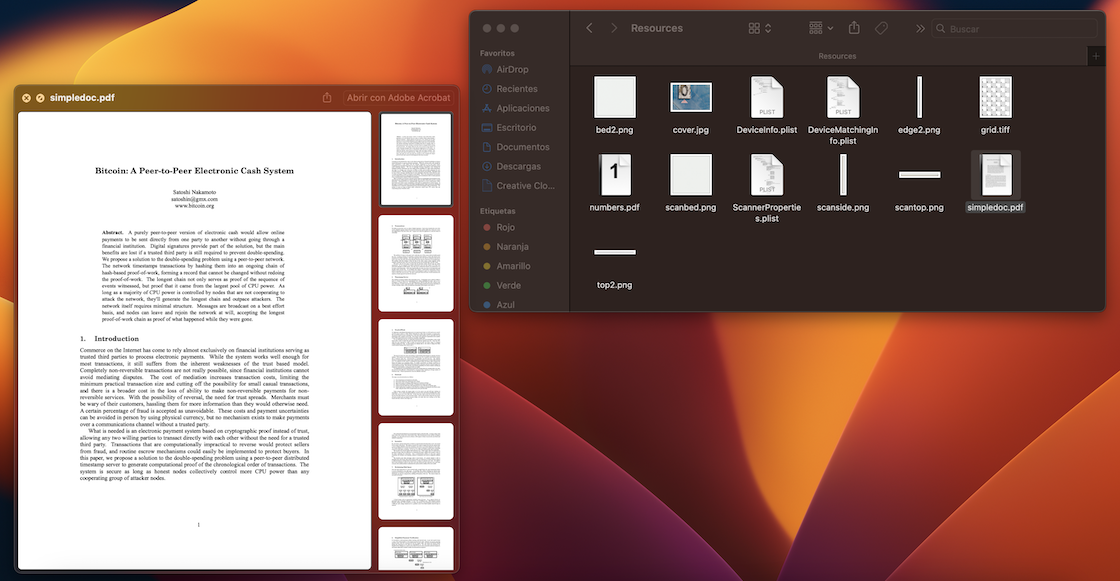Expand preview to full screen
Viewport: 1120px width, 581px height.
coord(40,98)
